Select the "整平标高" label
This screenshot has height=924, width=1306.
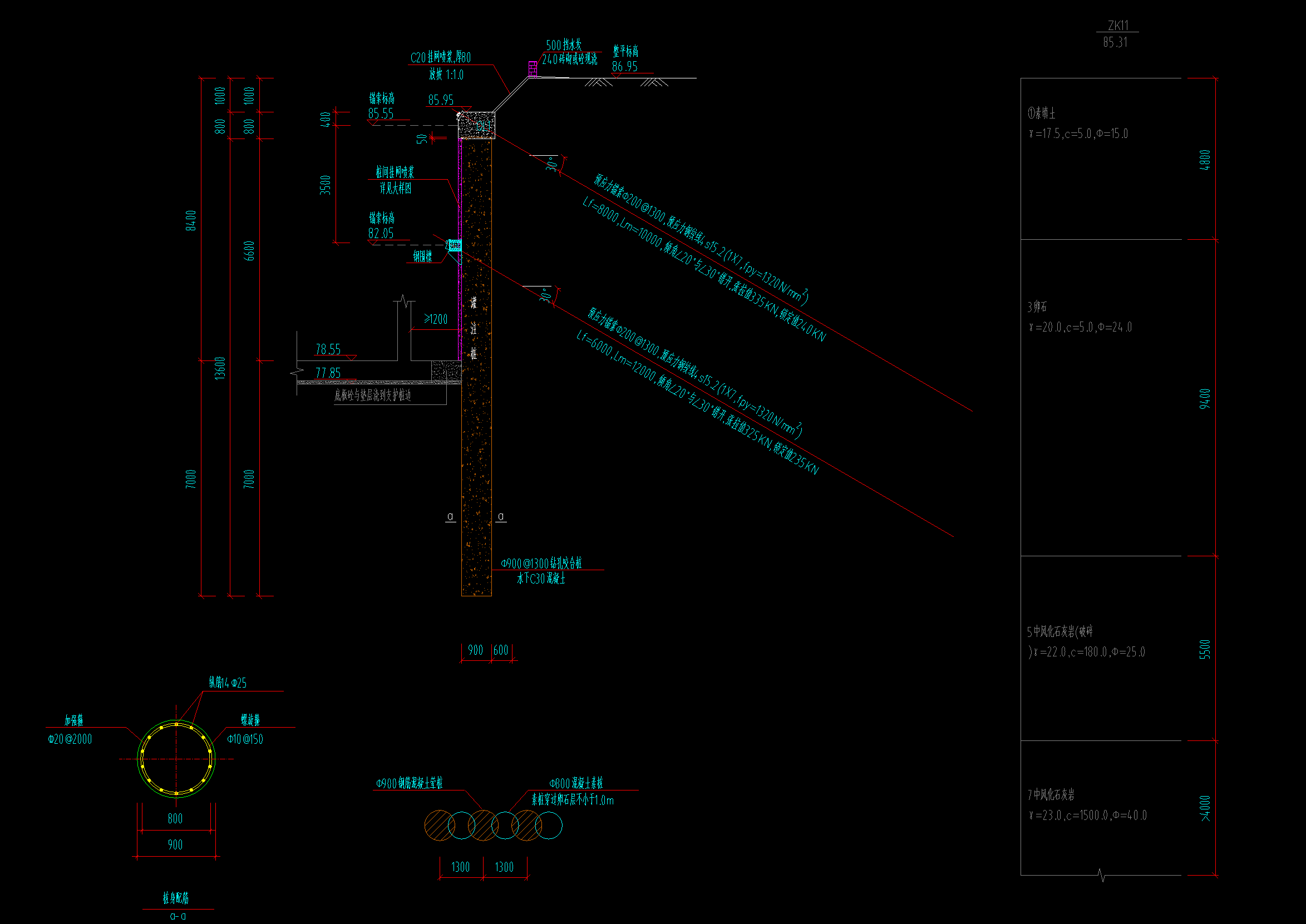(625, 51)
